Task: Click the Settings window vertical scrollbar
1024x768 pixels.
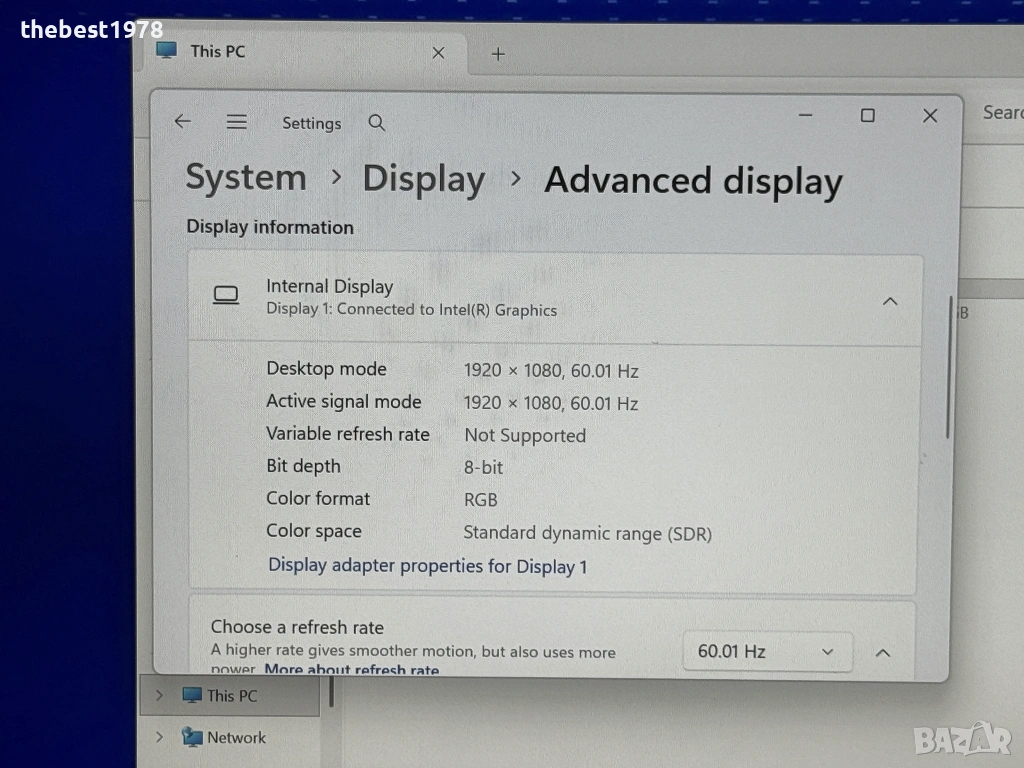Action: [948, 367]
